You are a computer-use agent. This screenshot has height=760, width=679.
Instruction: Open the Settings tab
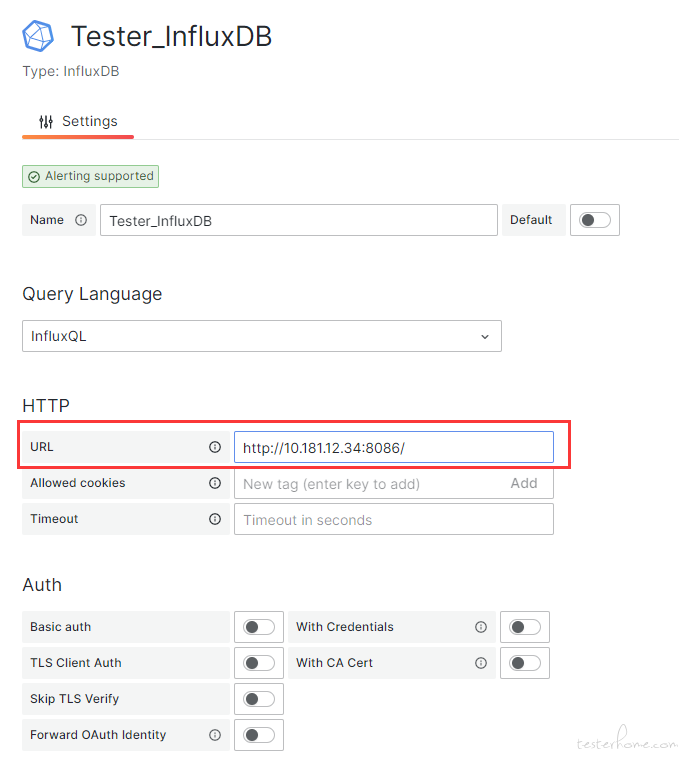click(78, 121)
